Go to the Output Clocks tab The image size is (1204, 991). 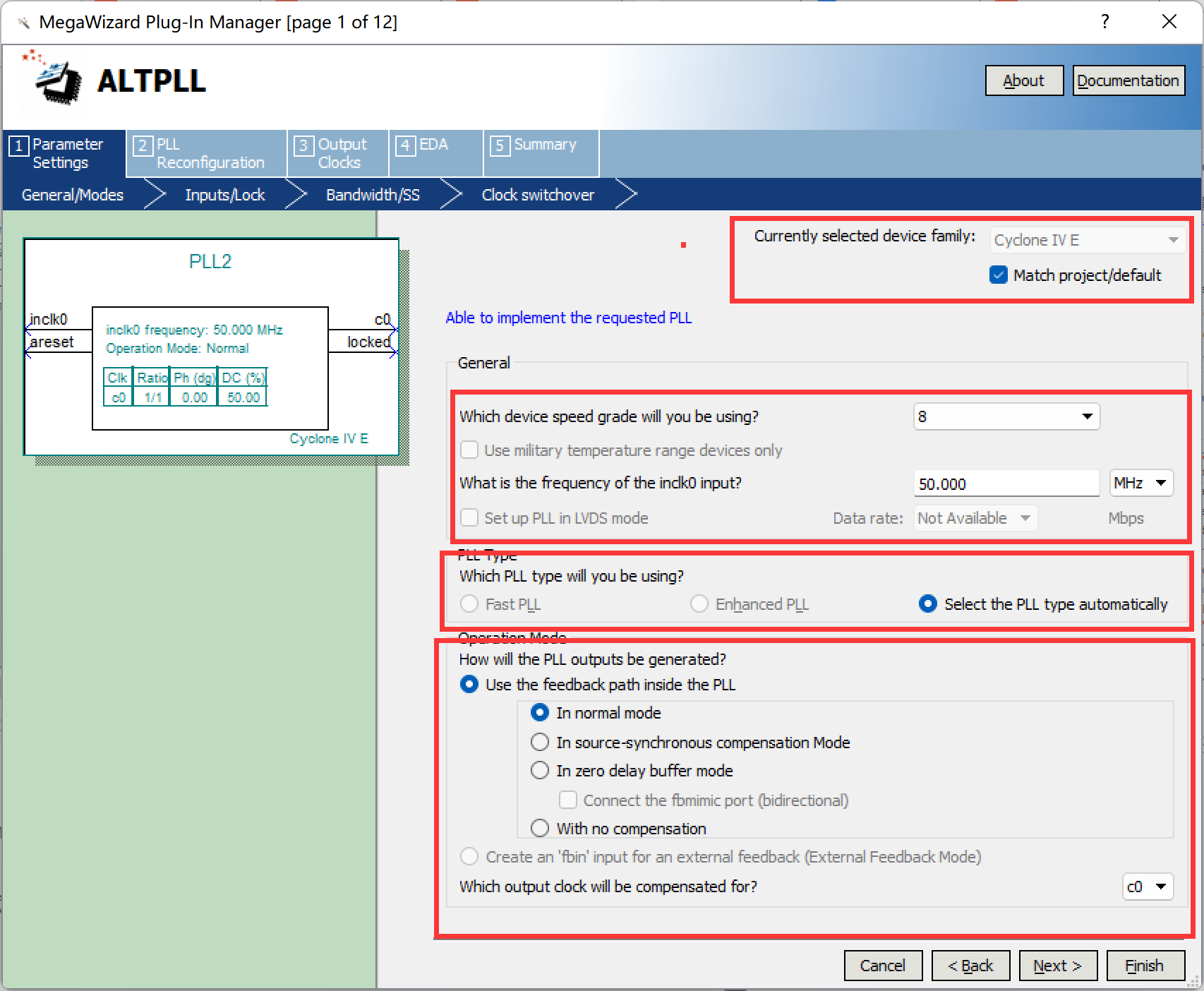pyautogui.click(x=338, y=153)
